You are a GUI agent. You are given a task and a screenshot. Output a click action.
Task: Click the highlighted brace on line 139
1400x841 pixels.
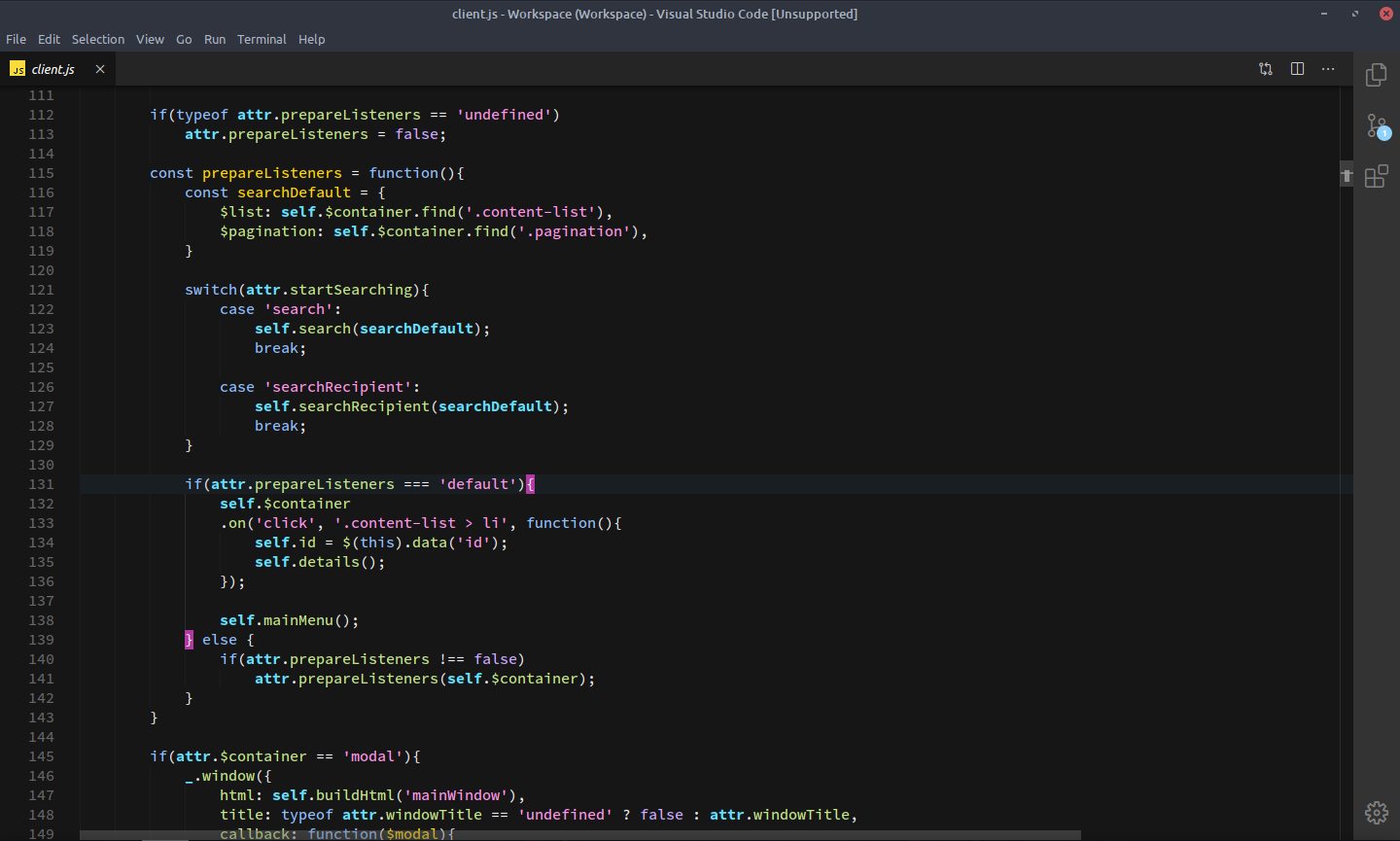click(x=189, y=639)
